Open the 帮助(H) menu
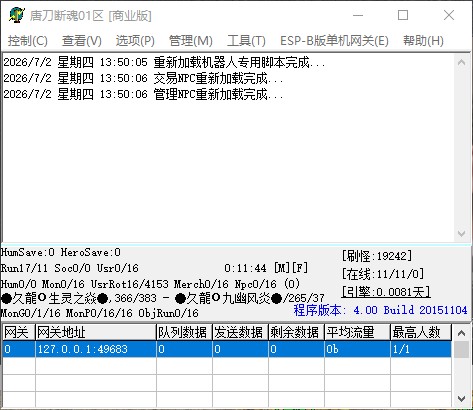Viewport: 473px width, 410px height. coord(423,41)
